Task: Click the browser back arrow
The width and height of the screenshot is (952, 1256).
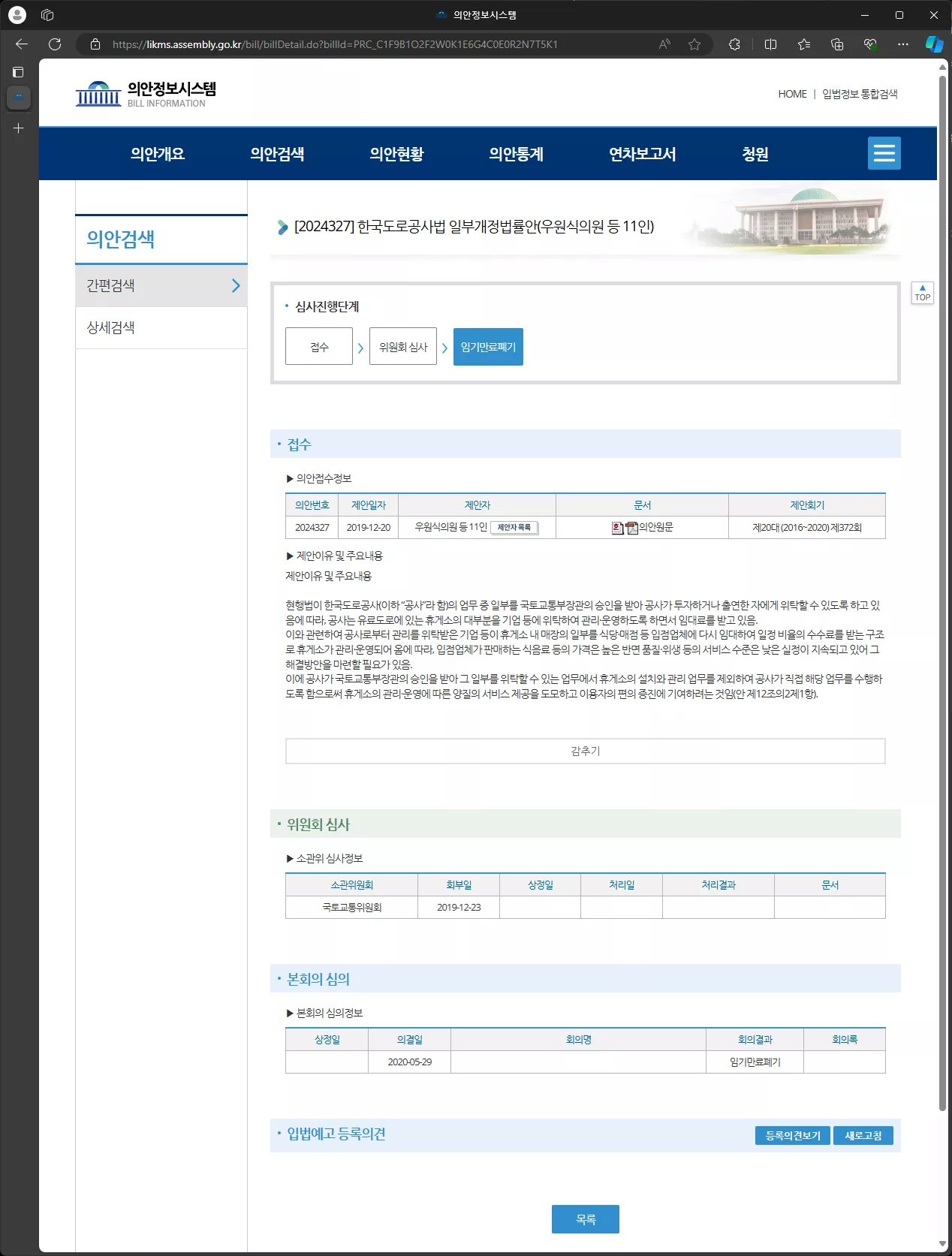Action: coord(22,44)
